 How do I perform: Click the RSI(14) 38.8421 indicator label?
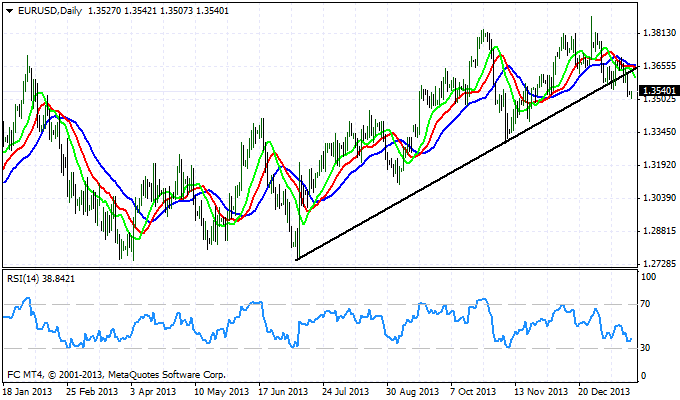tap(41, 279)
